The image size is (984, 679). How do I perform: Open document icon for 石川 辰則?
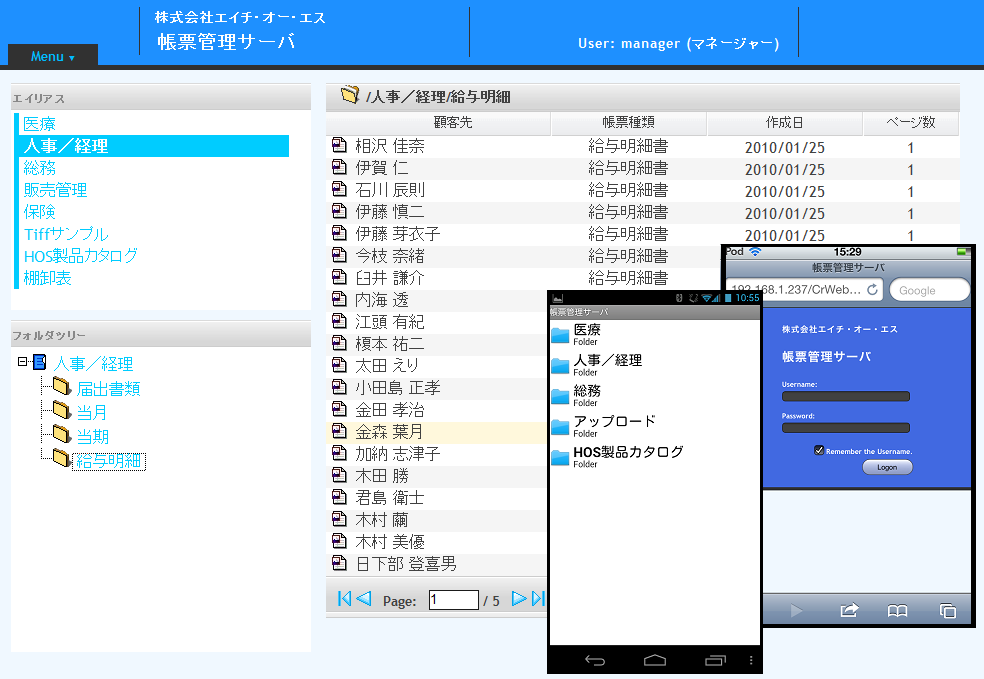coord(339,189)
